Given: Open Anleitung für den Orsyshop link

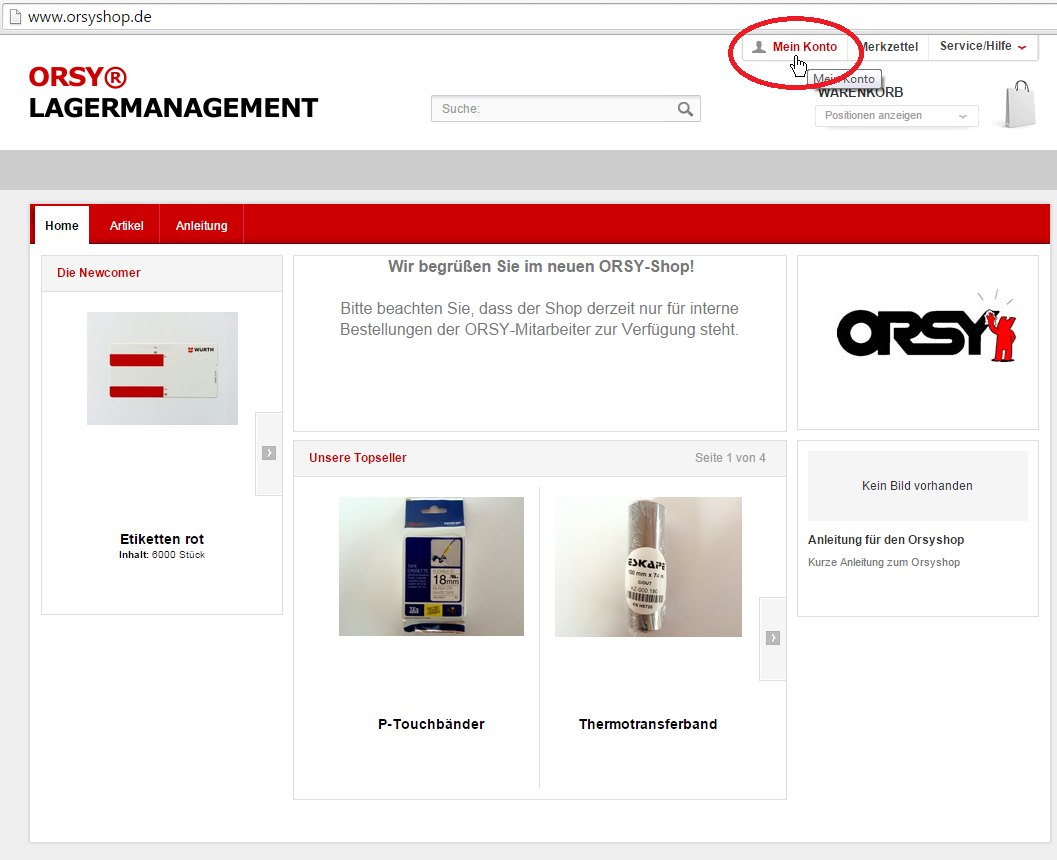Looking at the screenshot, I should pos(886,540).
